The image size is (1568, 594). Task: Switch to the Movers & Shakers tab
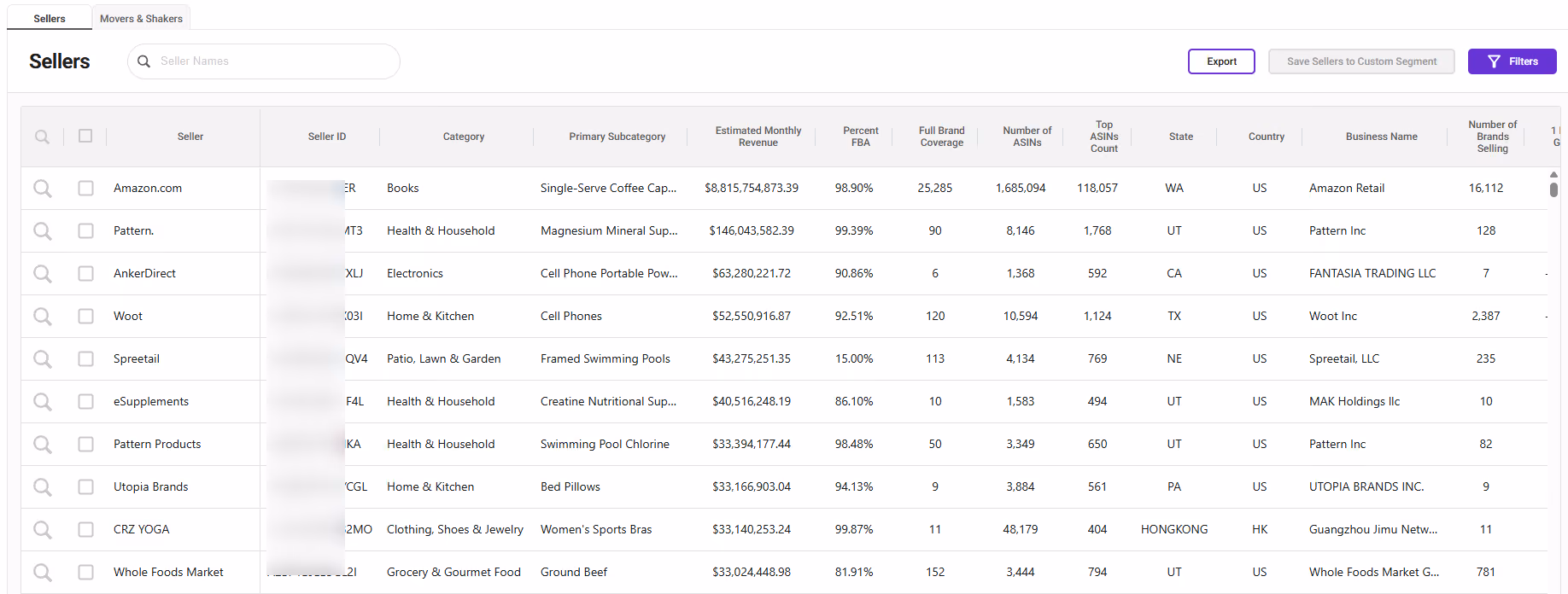141,18
